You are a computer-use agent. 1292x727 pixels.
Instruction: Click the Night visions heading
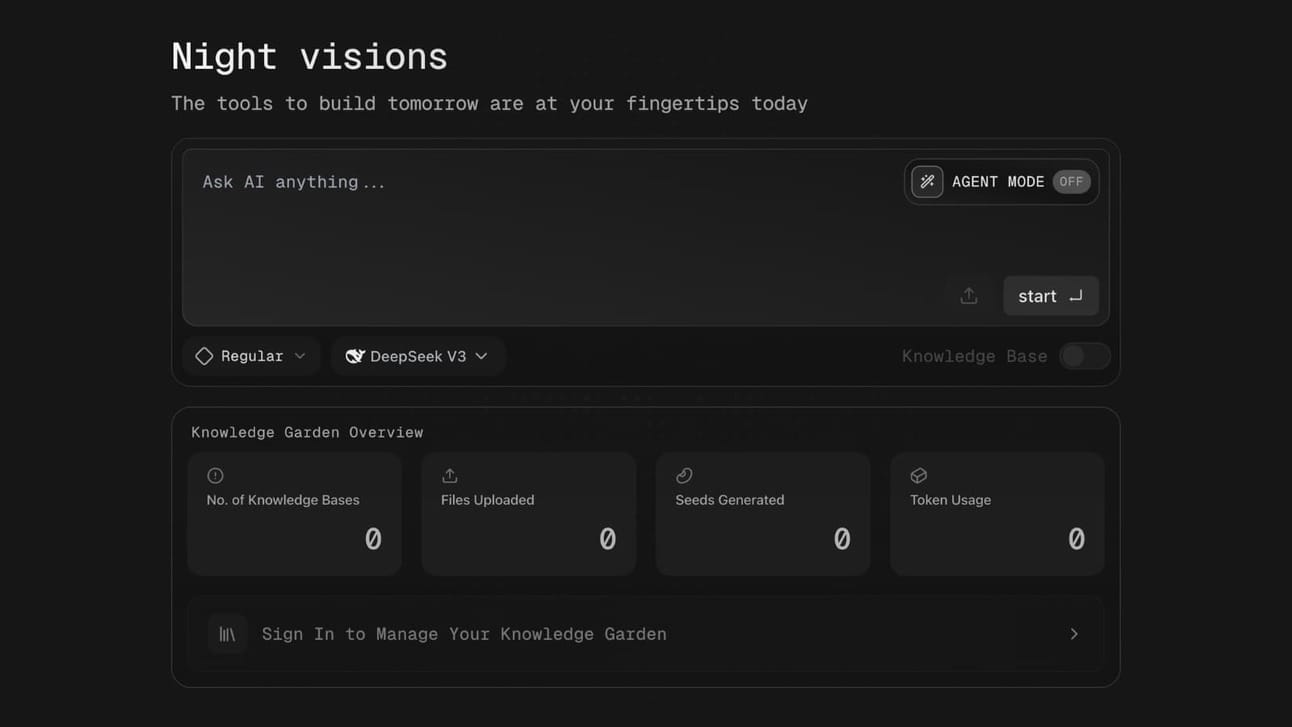click(309, 57)
